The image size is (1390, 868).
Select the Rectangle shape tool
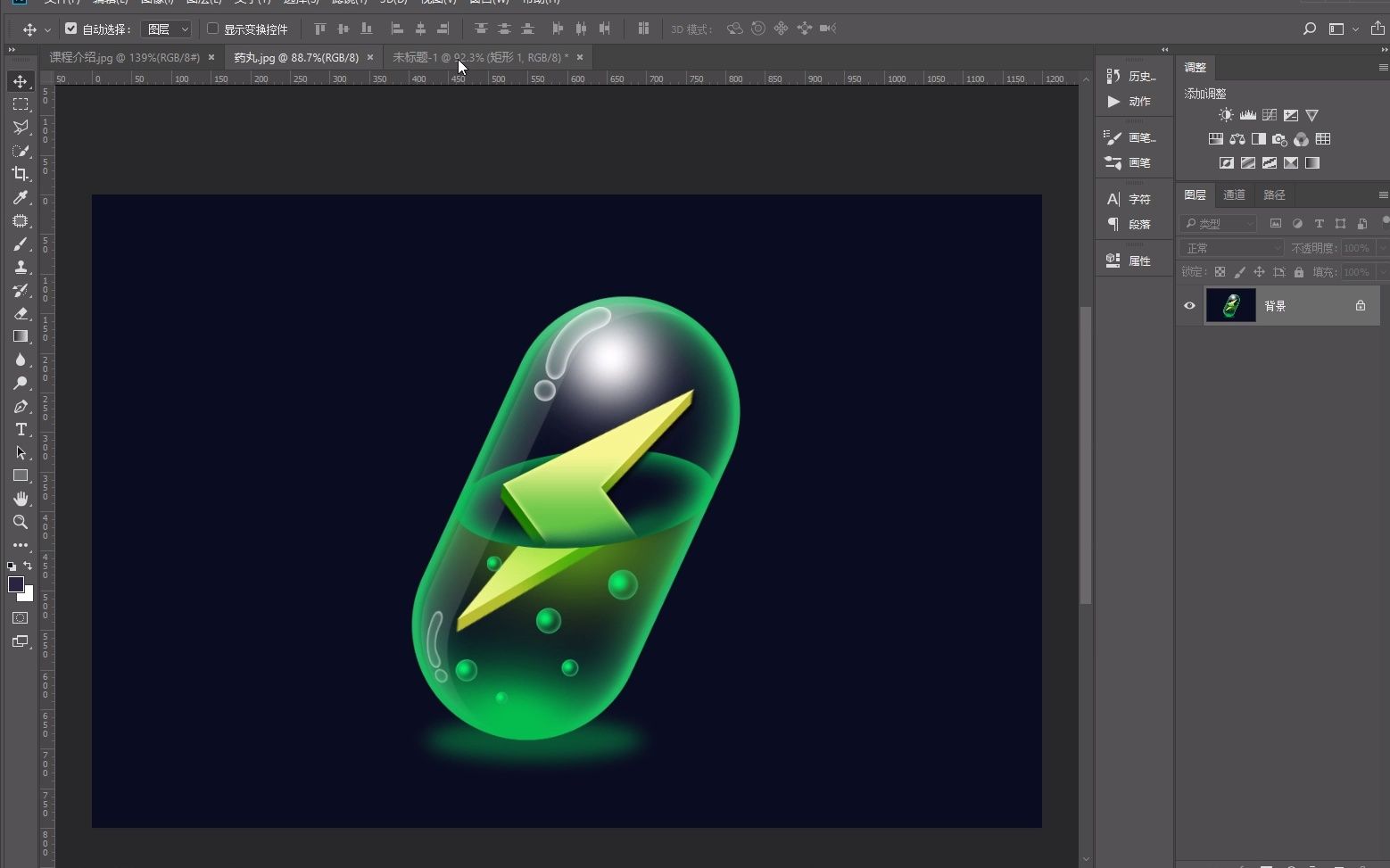coord(20,475)
